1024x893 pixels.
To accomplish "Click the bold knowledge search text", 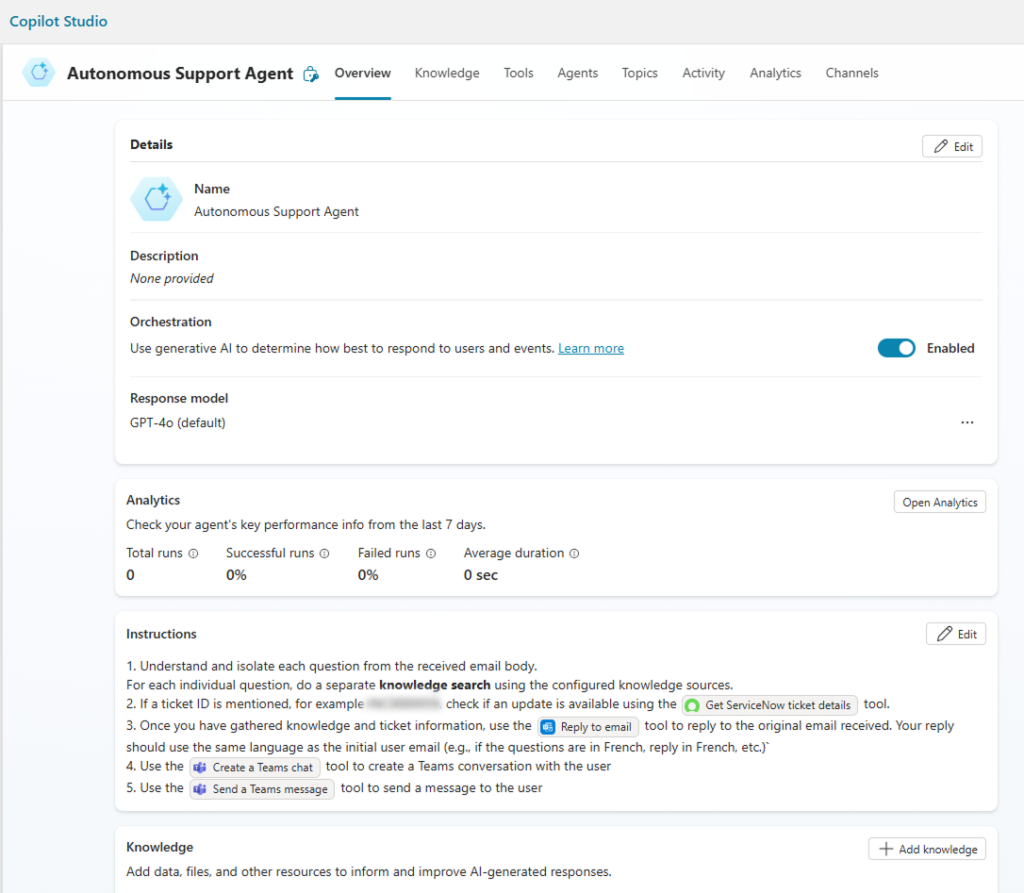I will point(435,685).
